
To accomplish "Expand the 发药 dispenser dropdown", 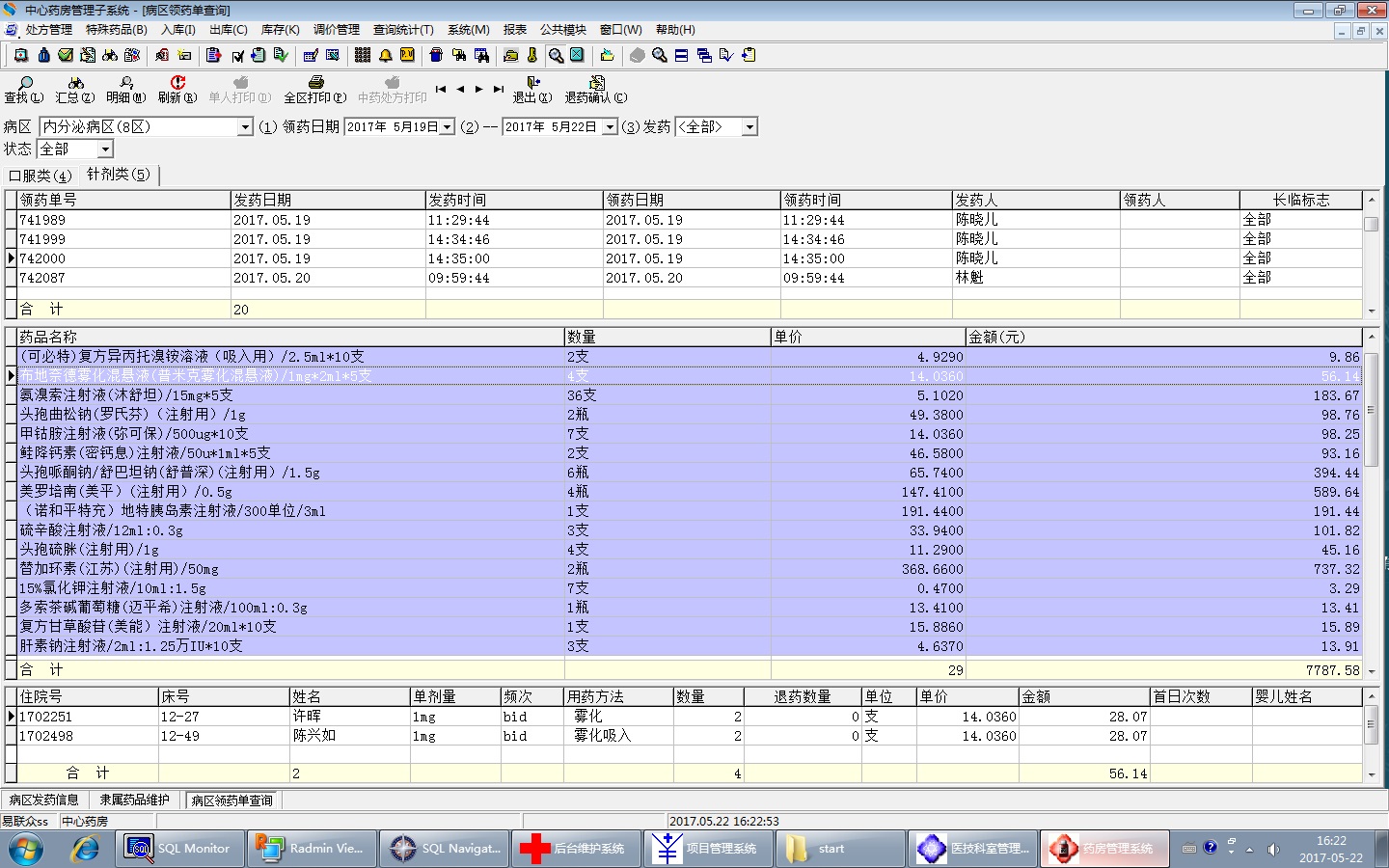I will click(749, 127).
